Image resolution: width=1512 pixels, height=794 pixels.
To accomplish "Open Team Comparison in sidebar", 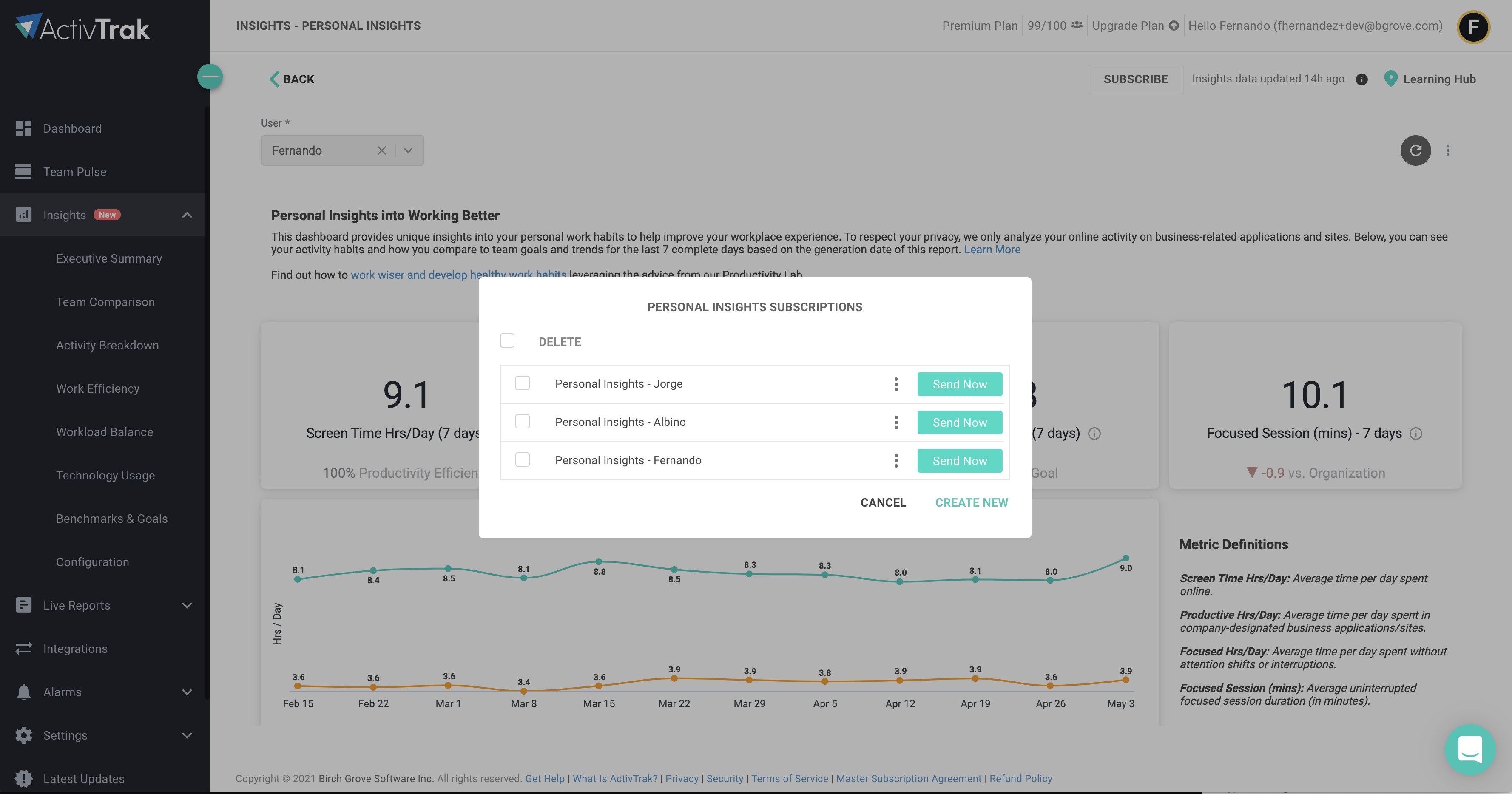I will point(105,302).
